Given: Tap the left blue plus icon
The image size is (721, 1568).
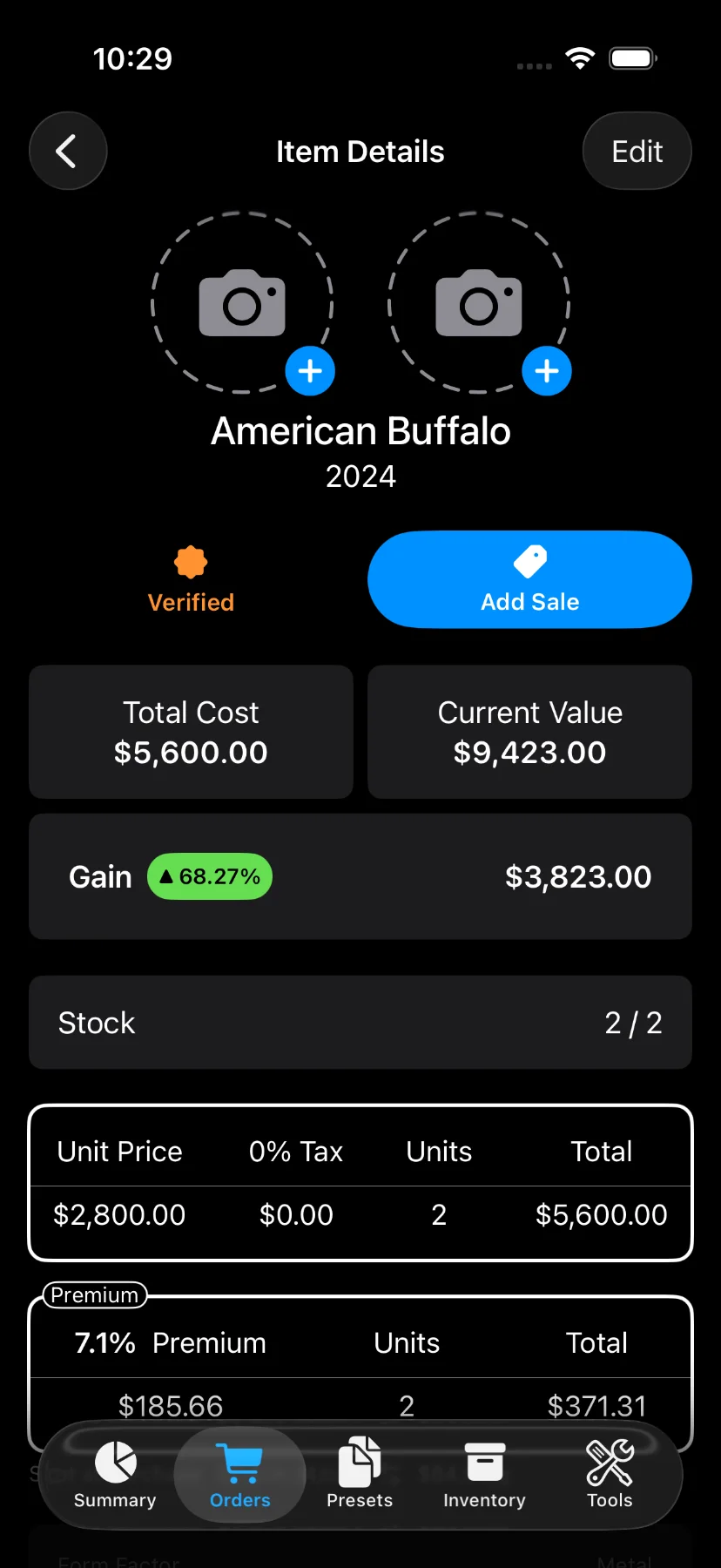Looking at the screenshot, I should (310, 371).
